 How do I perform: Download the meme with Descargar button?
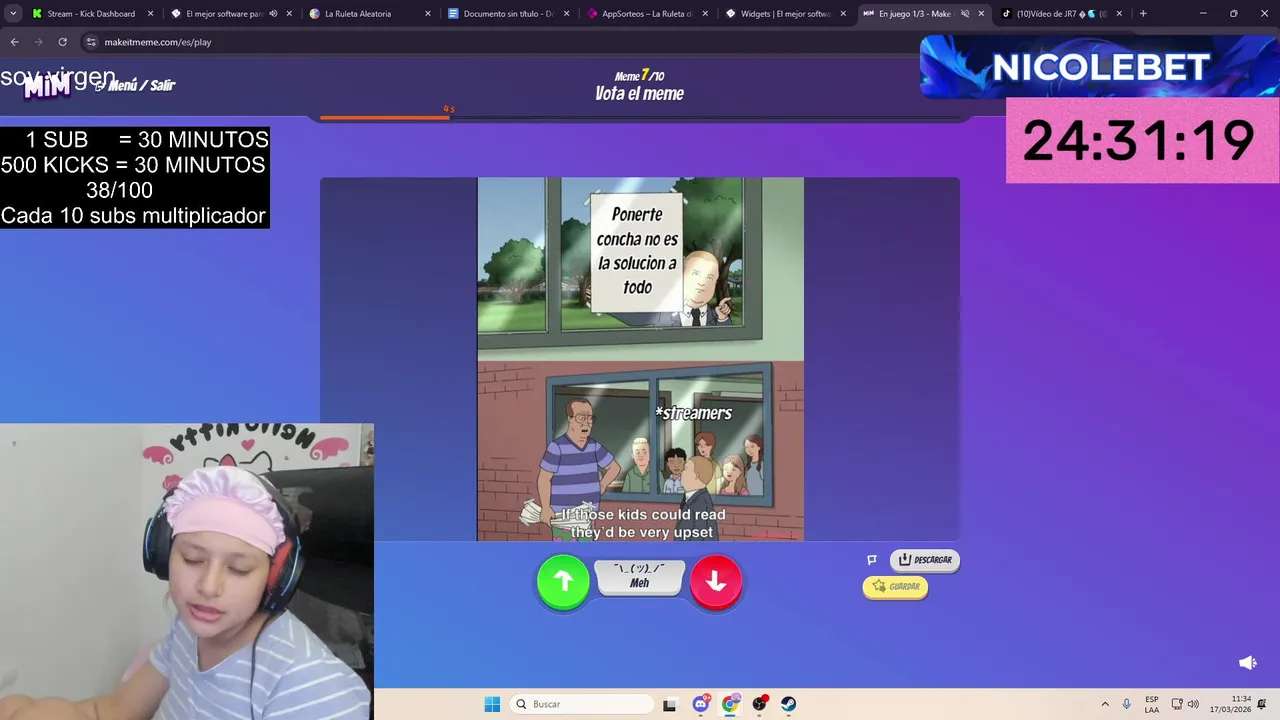925,560
